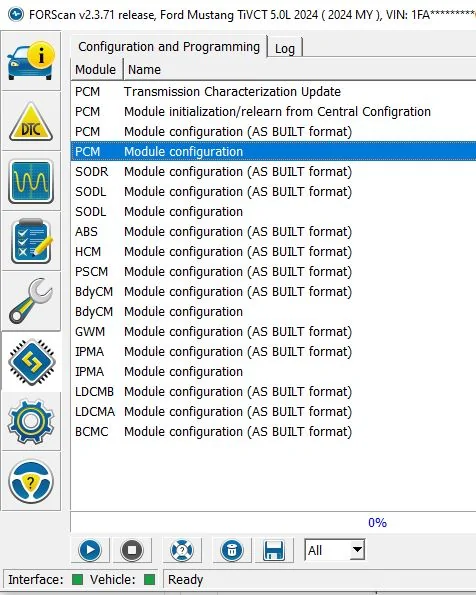Switch to the Log tab
This screenshot has width=476, height=595.
(285, 48)
